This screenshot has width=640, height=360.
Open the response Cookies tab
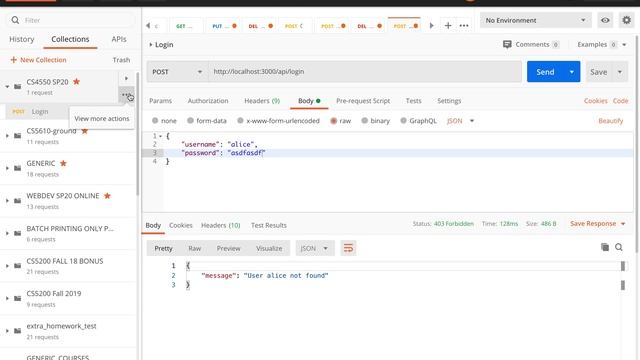tap(180, 225)
